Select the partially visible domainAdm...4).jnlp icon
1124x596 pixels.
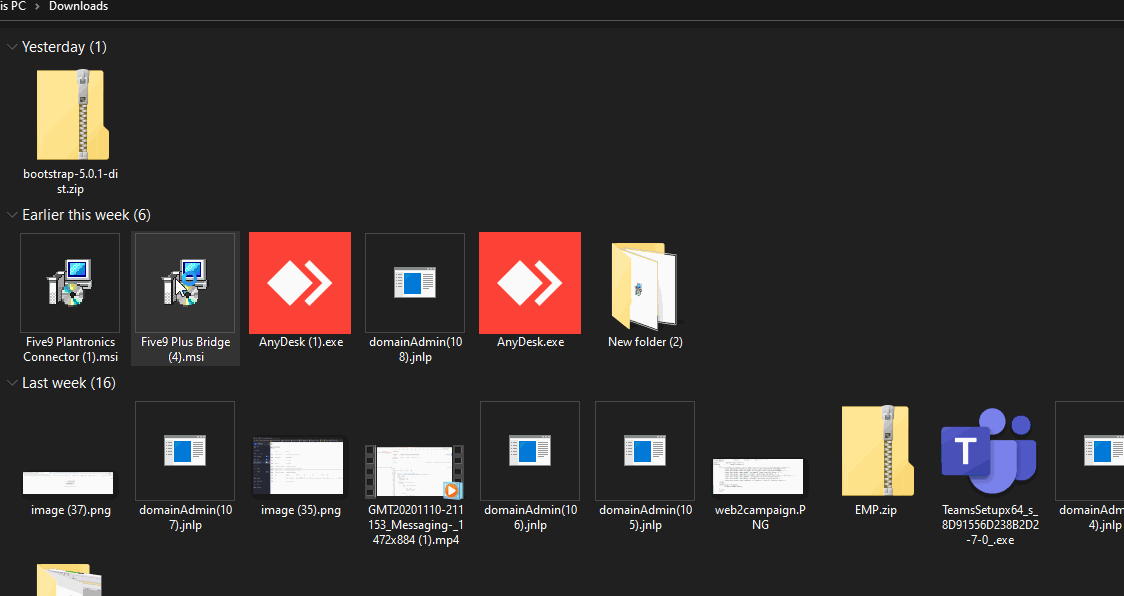coord(1090,451)
